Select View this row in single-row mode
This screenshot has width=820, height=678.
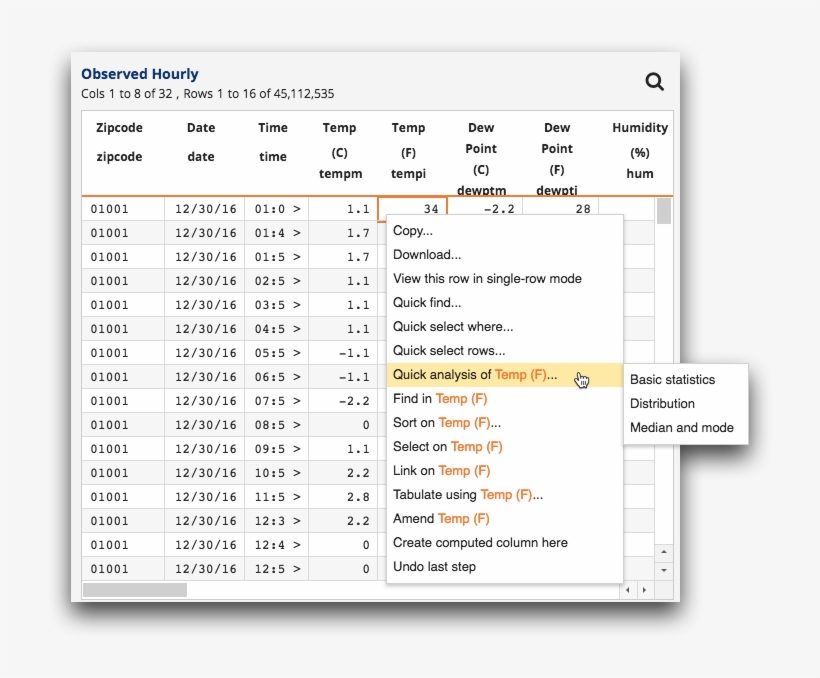point(505,279)
